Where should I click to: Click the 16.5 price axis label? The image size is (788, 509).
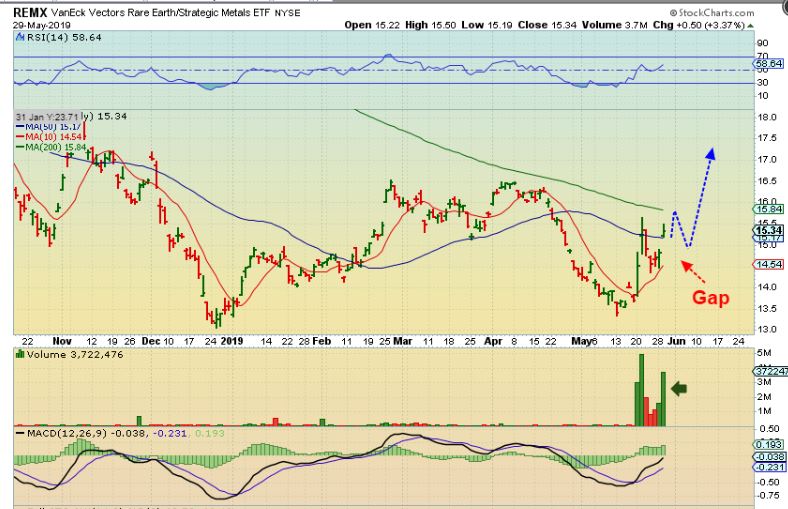click(767, 181)
